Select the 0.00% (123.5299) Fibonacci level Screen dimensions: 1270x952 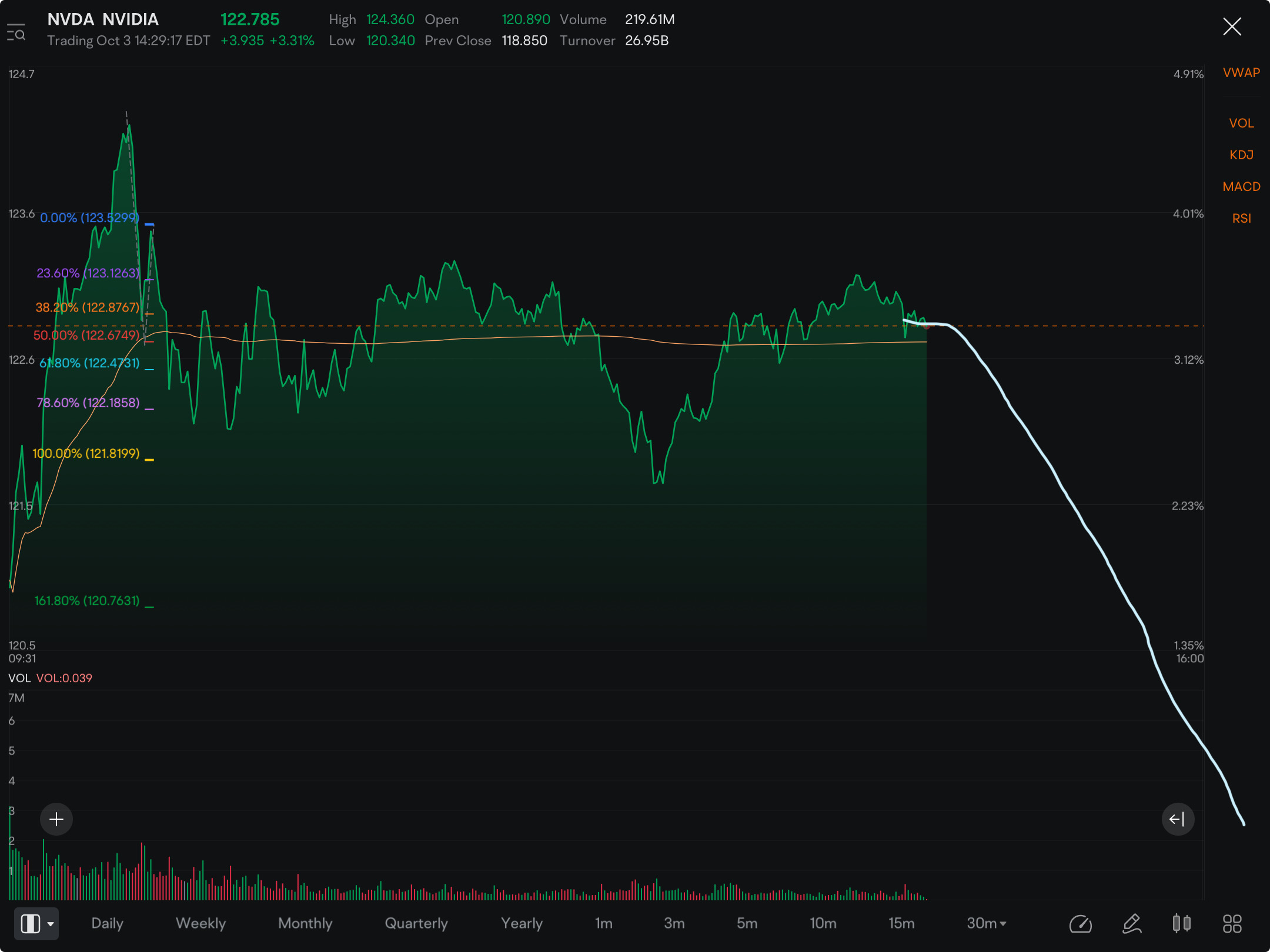89,218
